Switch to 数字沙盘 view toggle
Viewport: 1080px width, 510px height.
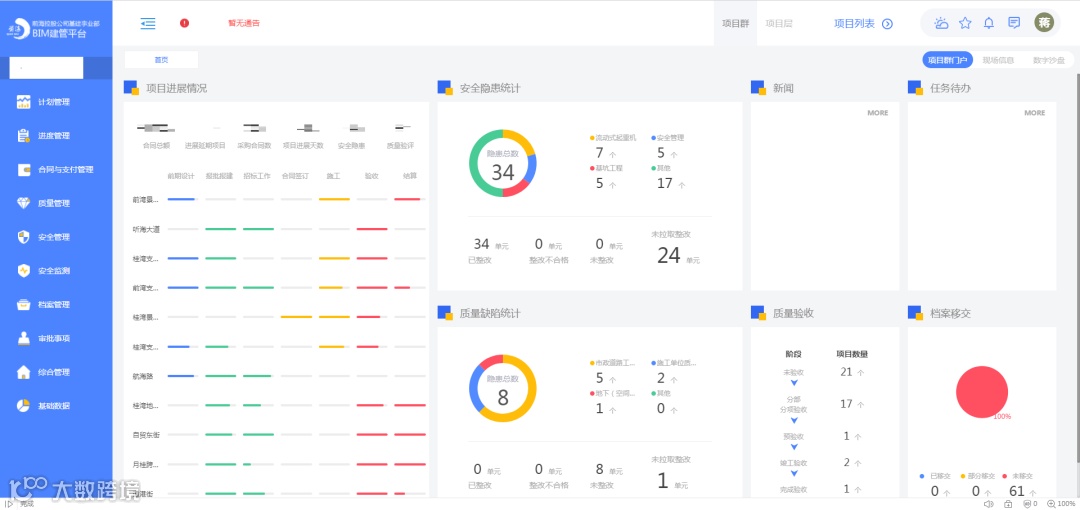(x=1048, y=60)
